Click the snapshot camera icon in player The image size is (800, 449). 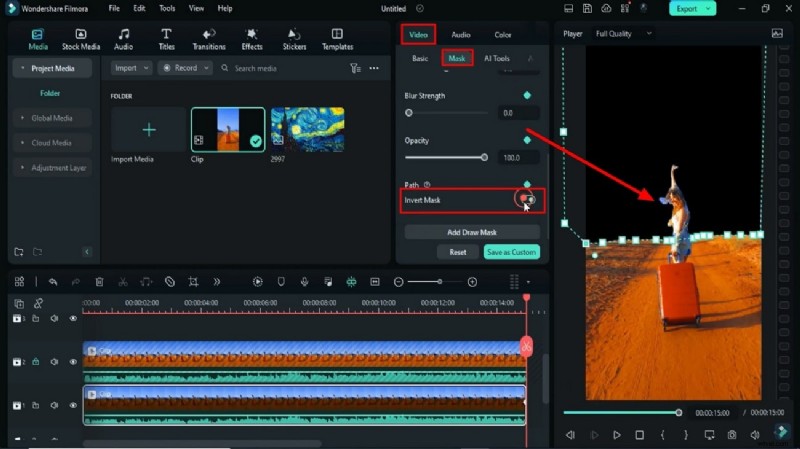point(732,435)
